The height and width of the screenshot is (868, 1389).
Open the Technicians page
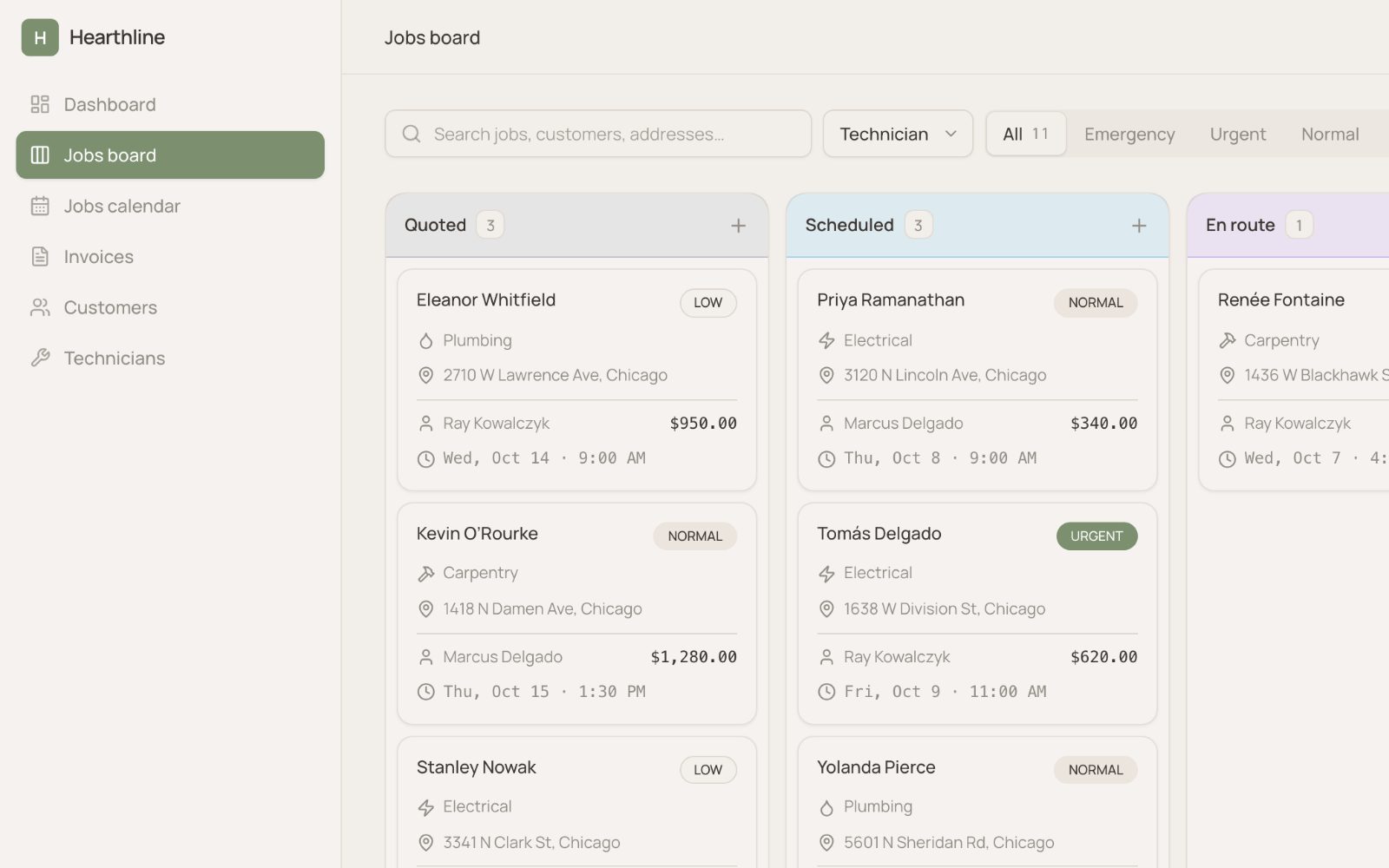[170, 358]
